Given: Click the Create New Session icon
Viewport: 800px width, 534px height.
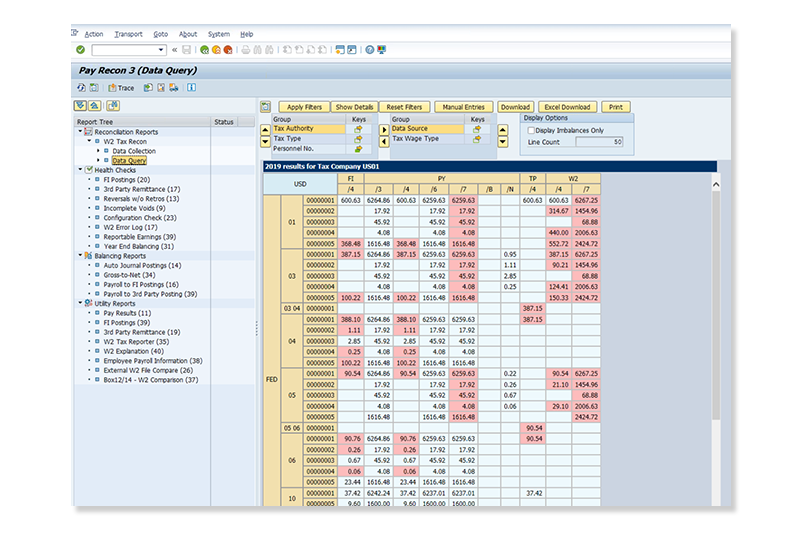Looking at the screenshot, I should coord(340,50).
